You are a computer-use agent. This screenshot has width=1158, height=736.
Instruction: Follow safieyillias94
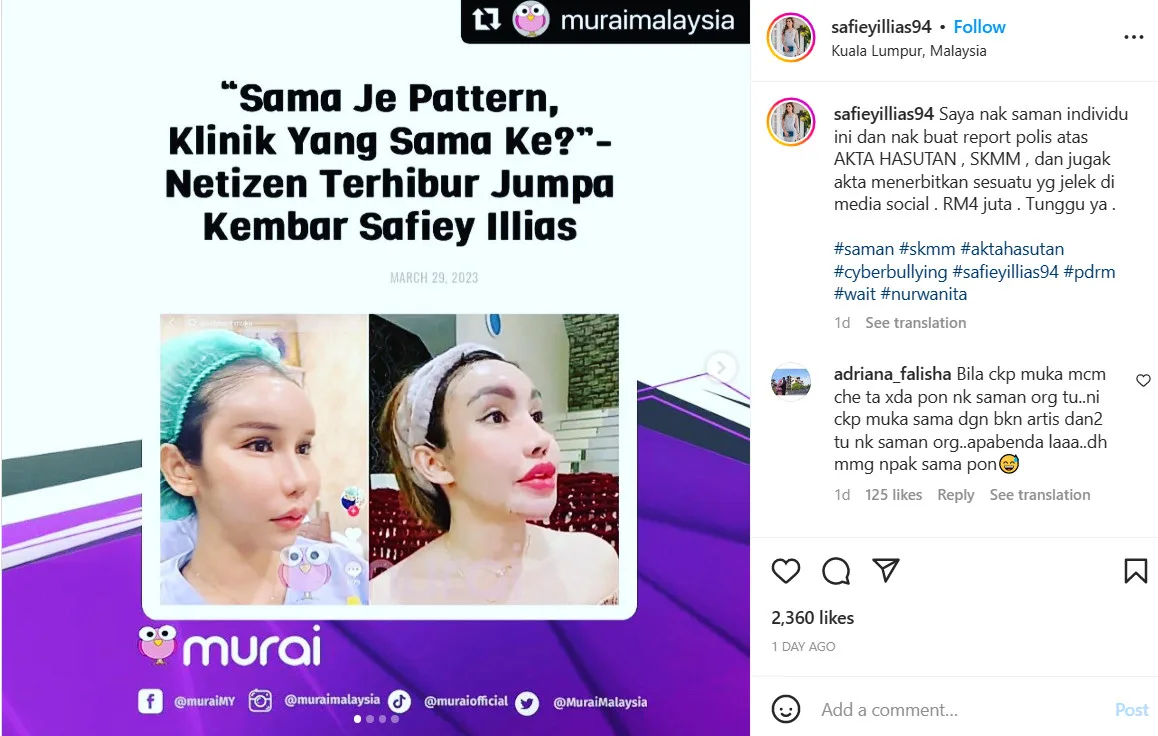pos(979,27)
